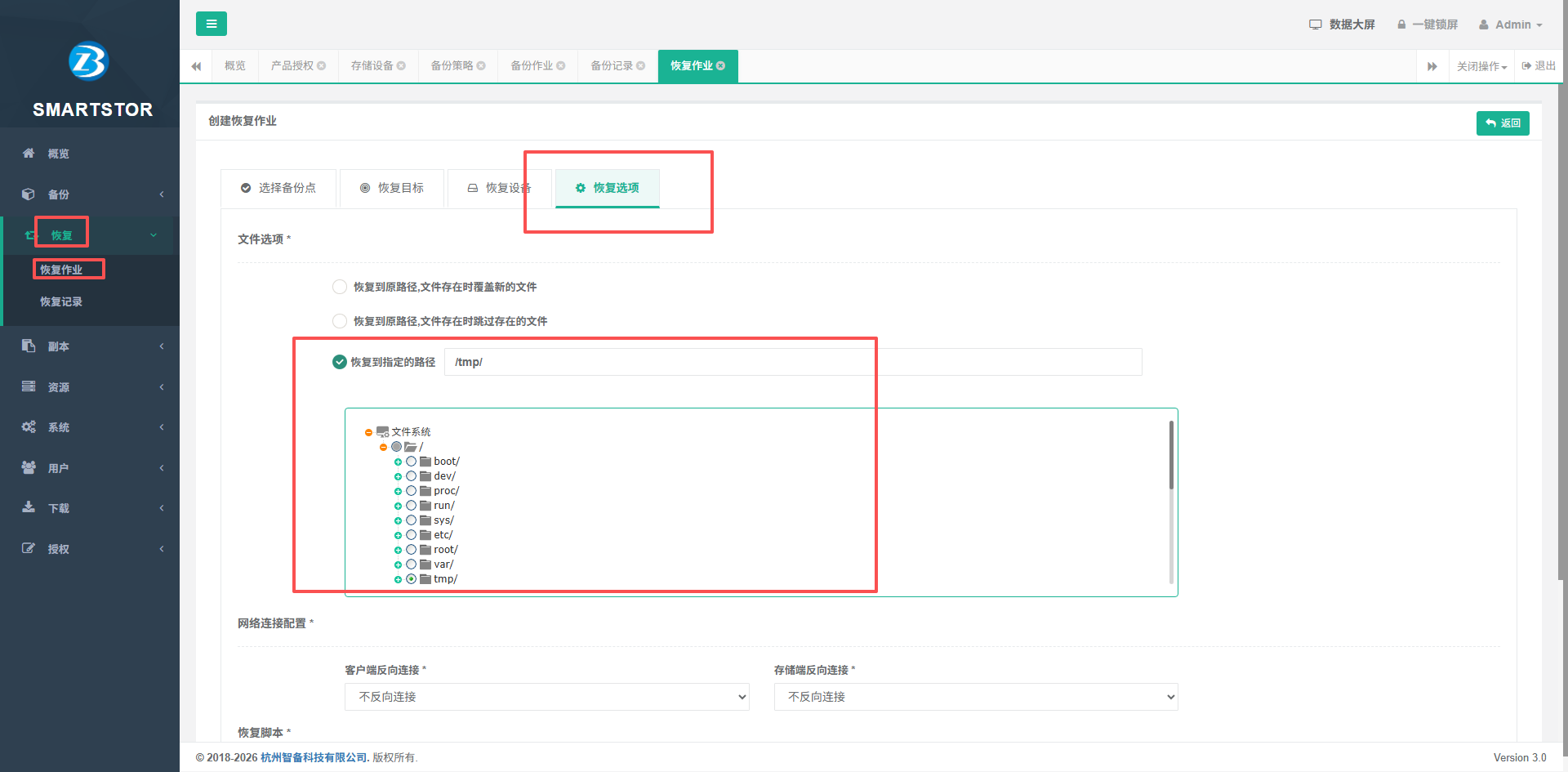This screenshot has width=1568, height=772.
Task: Expand the dev/ folder
Action: [398, 476]
